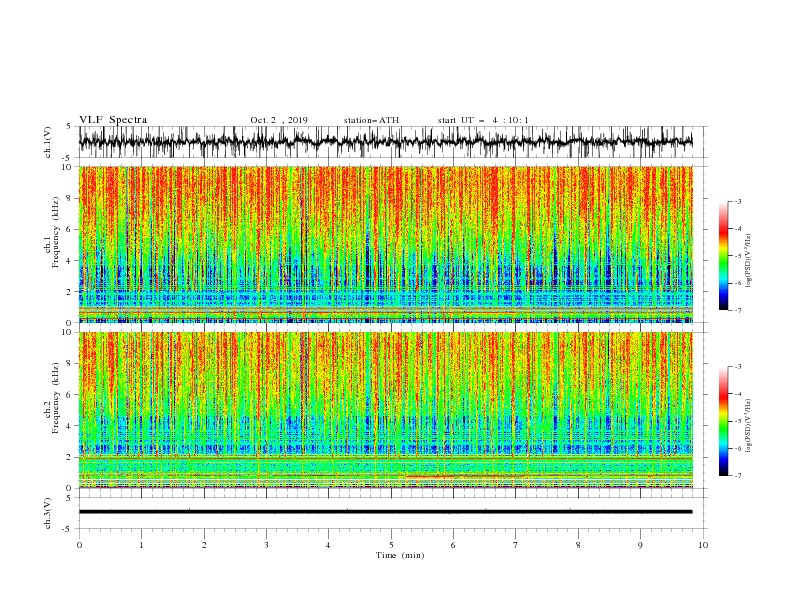Click the "-3" label on ch.2 colorbar
Image resolution: width=792 pixels, height=612 pixels.
point(738,367)
